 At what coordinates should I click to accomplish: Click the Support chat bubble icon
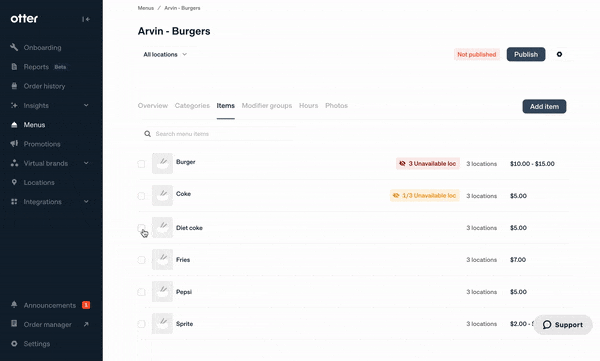pos(547,325)
